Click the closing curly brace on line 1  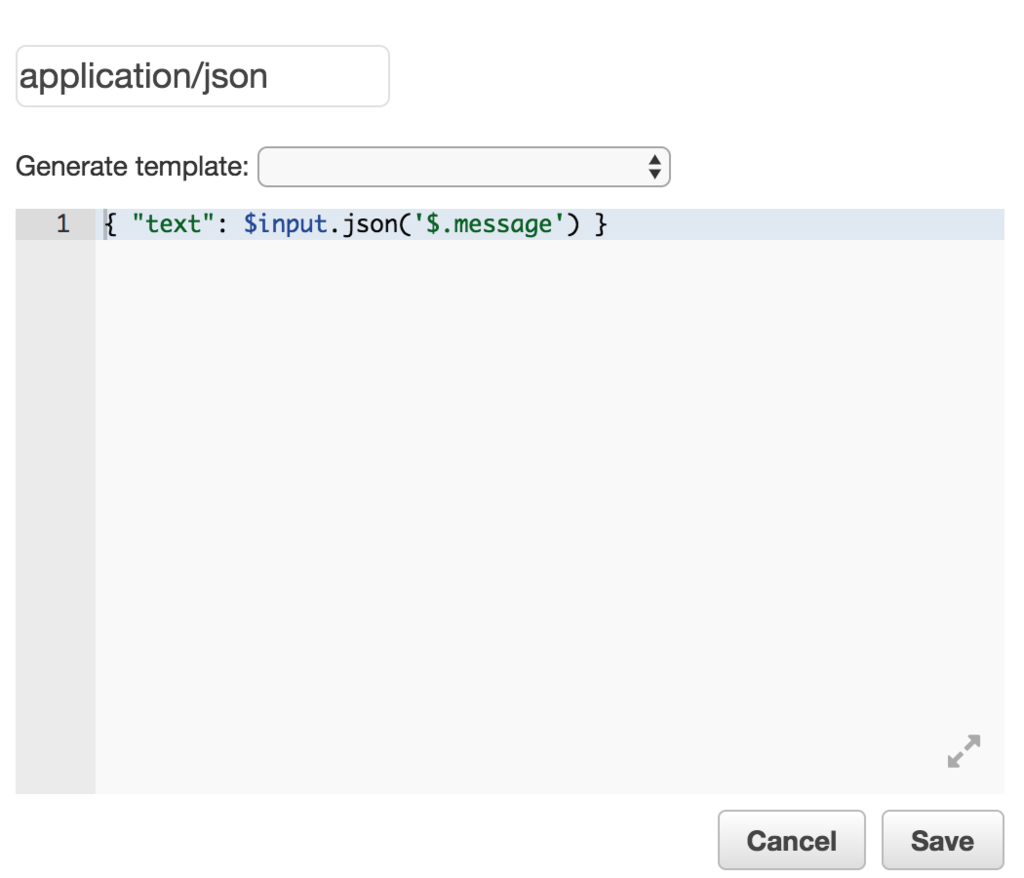click(601, 225)
